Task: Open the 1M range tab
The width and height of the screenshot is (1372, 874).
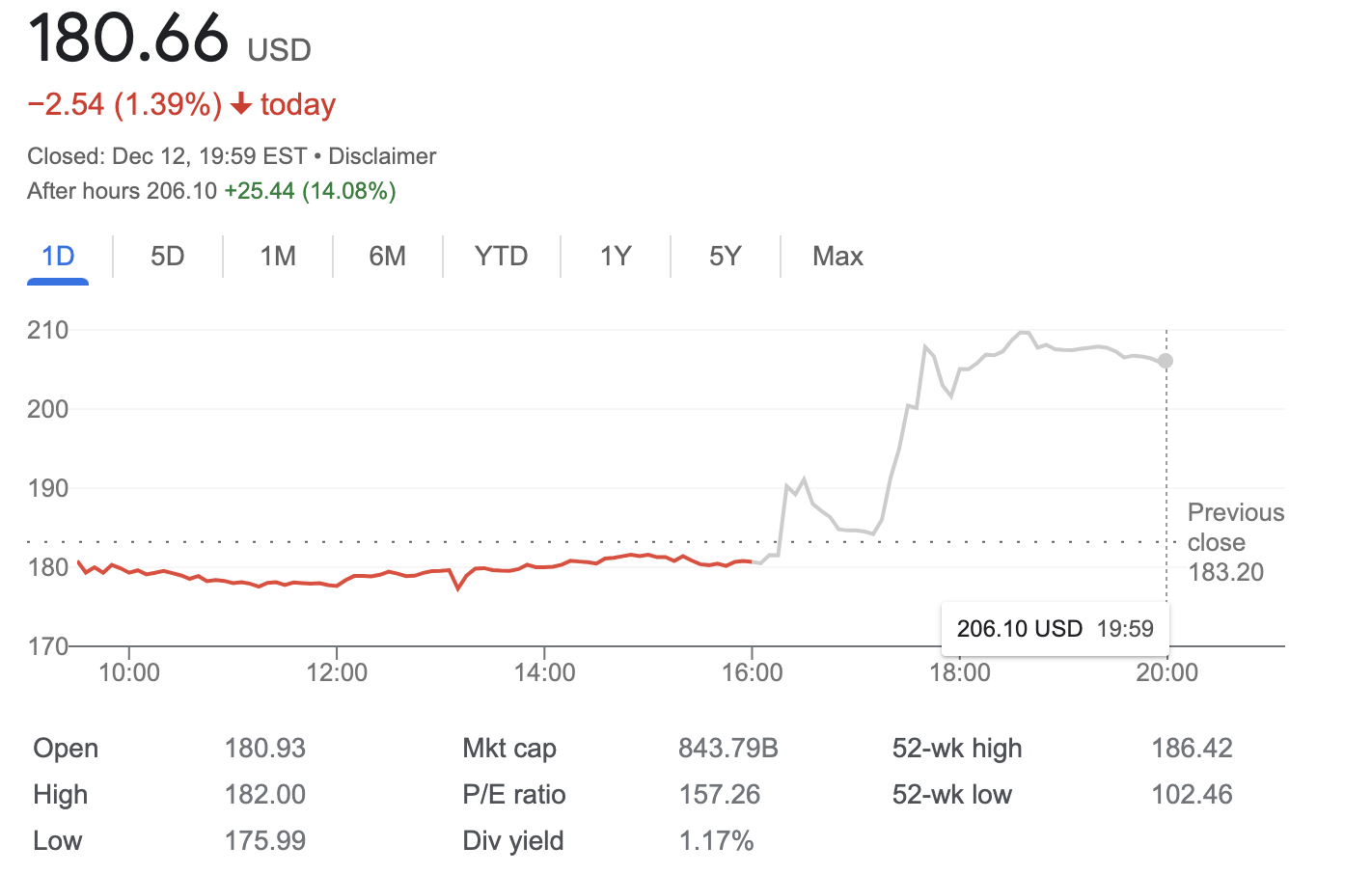Action: tap(278, 257)
